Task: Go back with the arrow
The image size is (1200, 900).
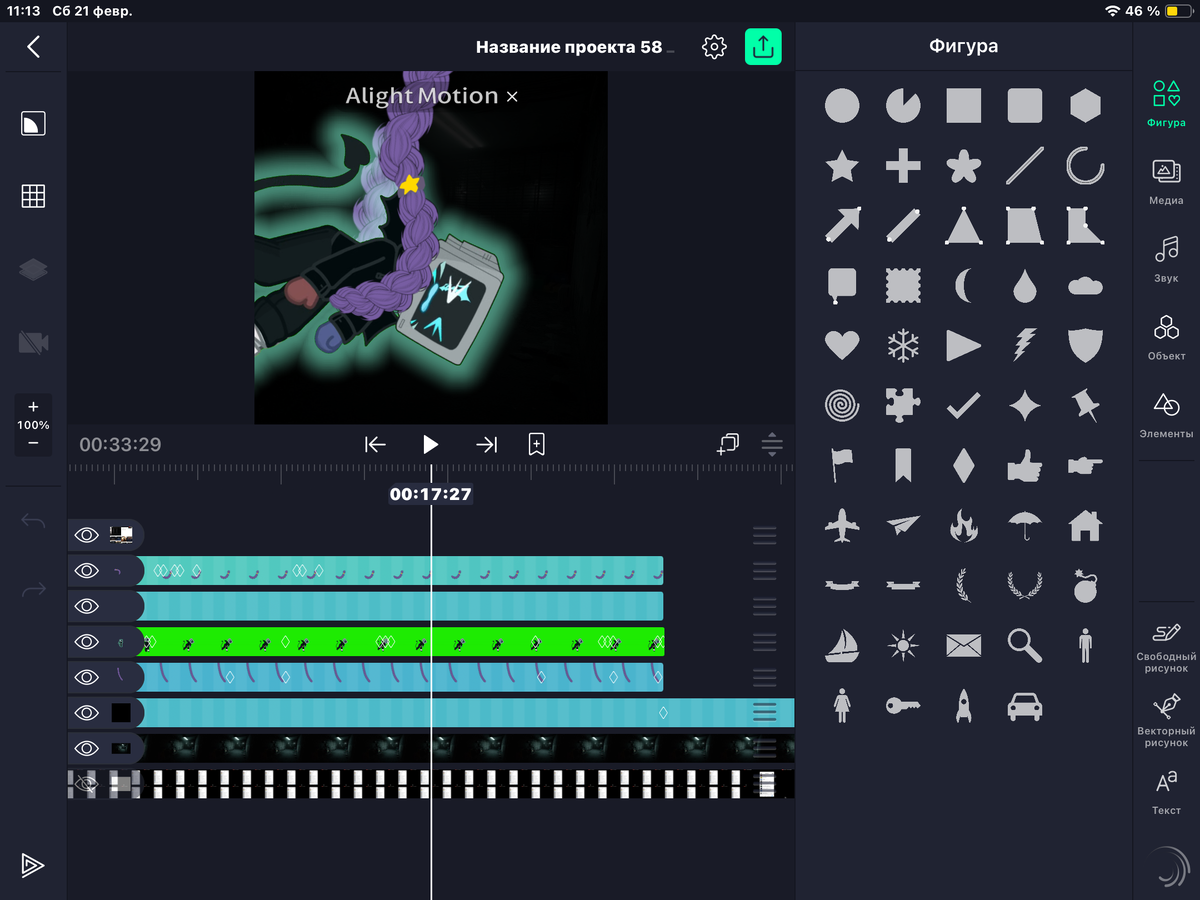Action: click(33, 46)
